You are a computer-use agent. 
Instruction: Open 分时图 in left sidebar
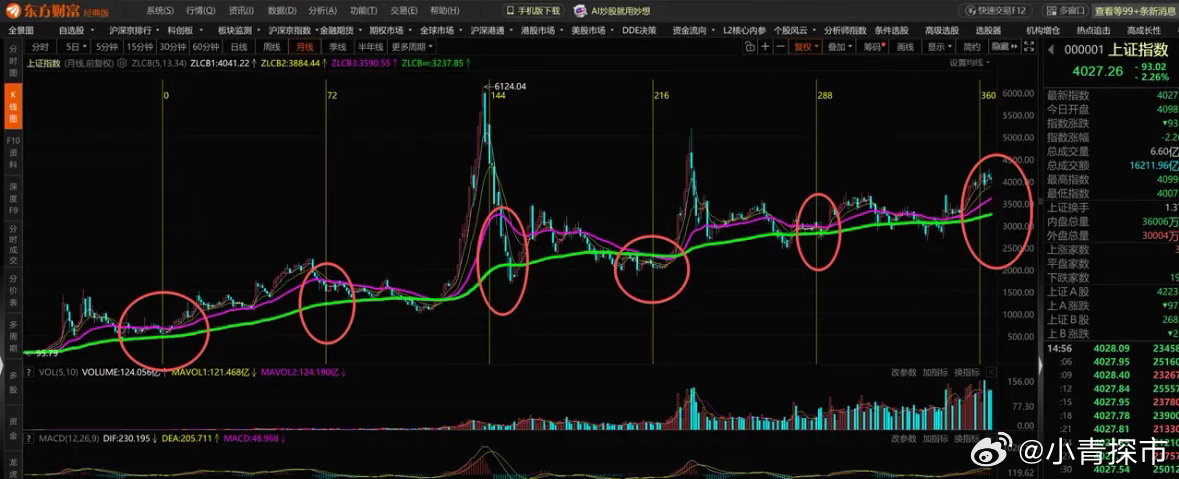(13, 59)
